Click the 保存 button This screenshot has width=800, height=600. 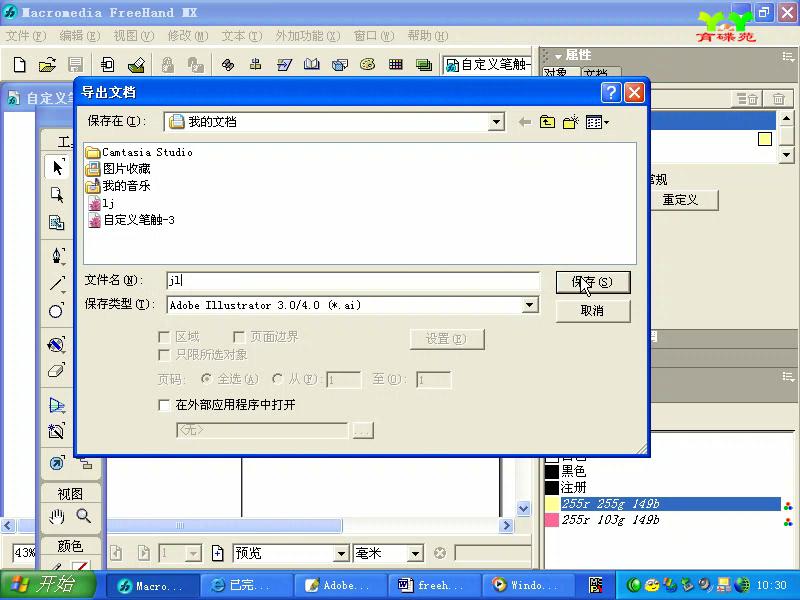[x=593, y=282]
